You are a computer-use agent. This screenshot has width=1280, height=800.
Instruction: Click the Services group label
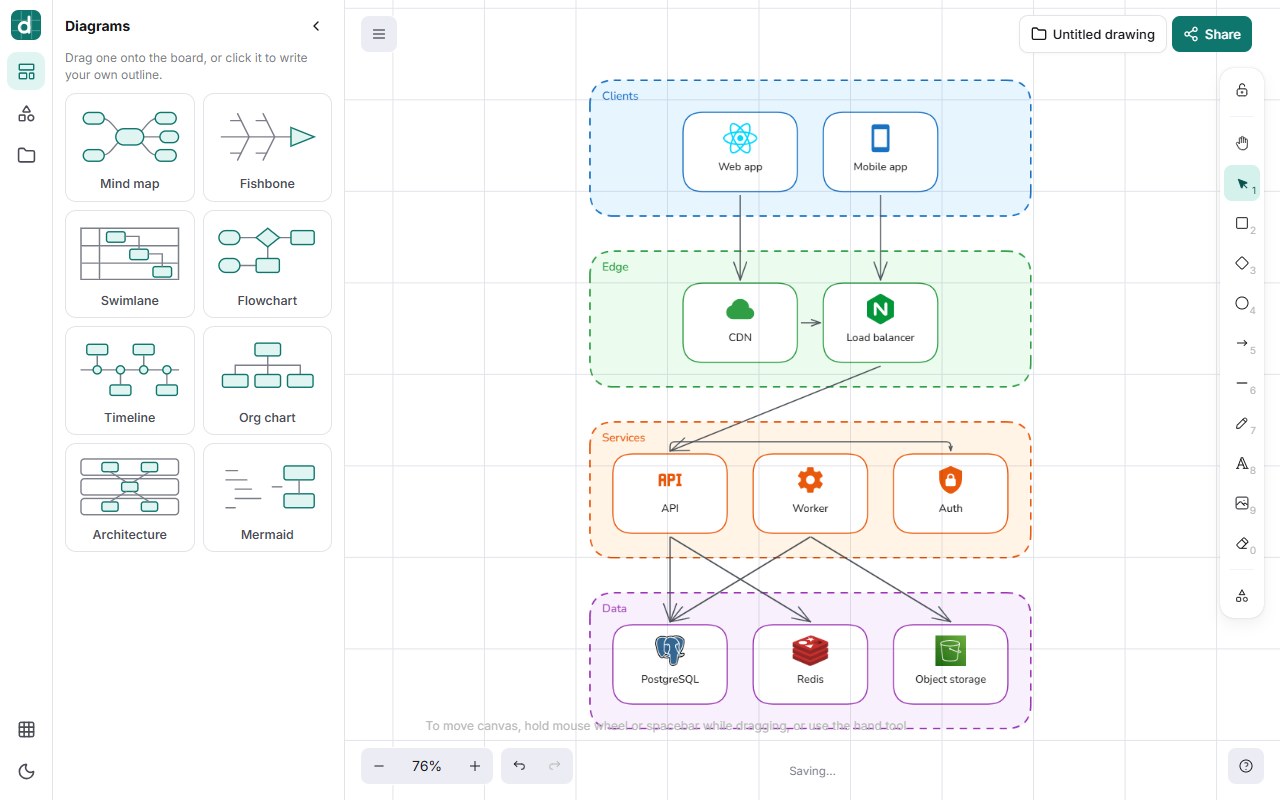[x=623, y=438]
